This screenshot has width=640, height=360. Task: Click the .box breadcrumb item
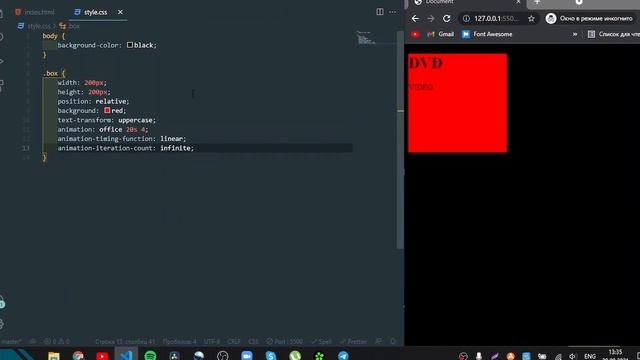tap(69, 26)
